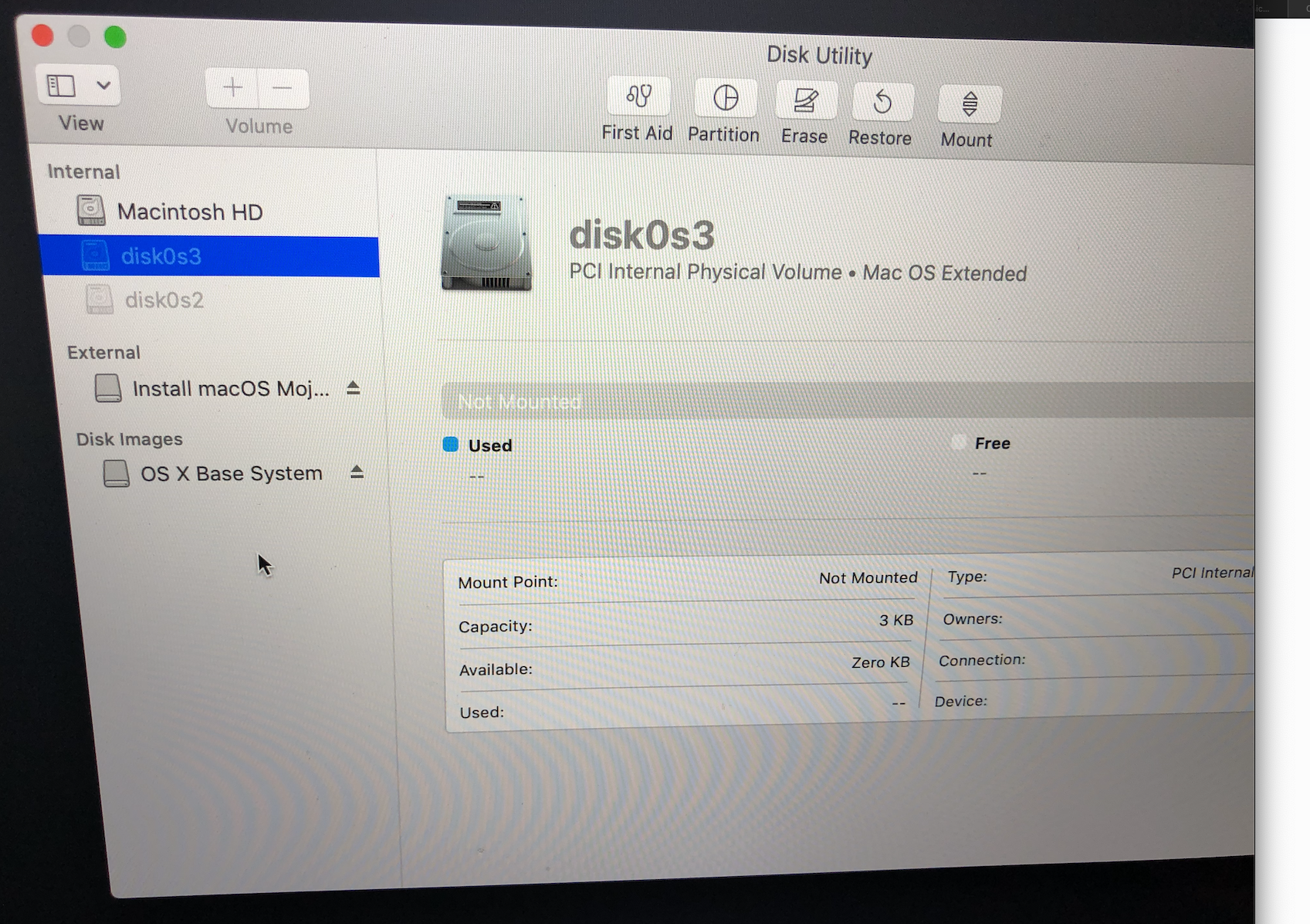Eject the OS X Base System image
This screenshot has width=1310, height=924.
pyautogui.click(x=356, y=472)
